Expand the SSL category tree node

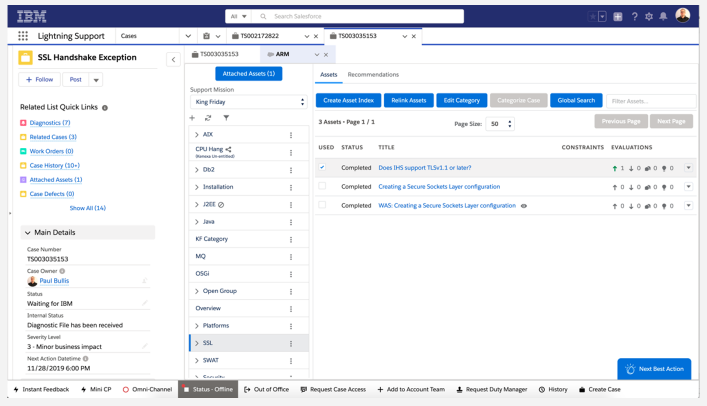[196, 343]
